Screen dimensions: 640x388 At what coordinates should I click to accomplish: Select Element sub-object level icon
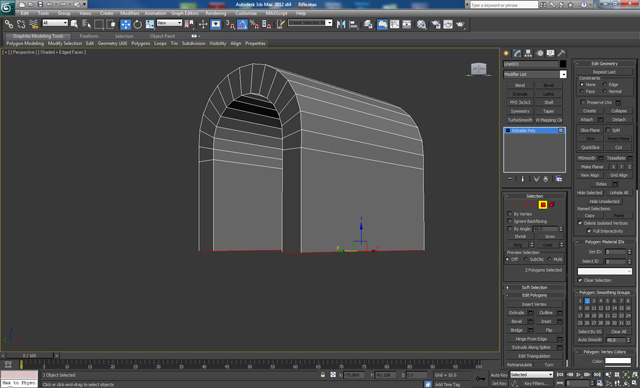552,205
